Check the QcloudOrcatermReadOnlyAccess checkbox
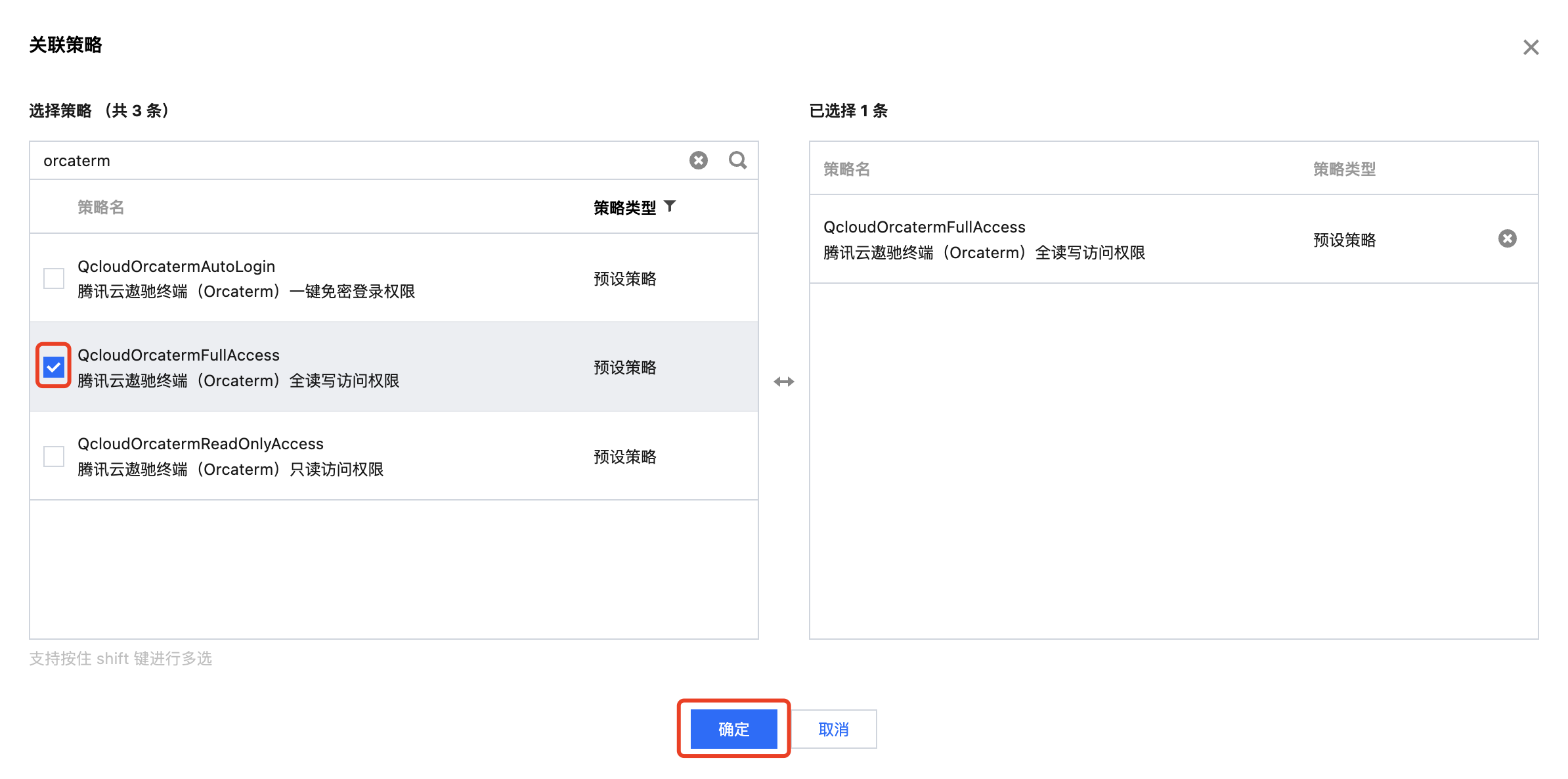Viewport: 1568px width, 779px height. [x=54, y=456]
